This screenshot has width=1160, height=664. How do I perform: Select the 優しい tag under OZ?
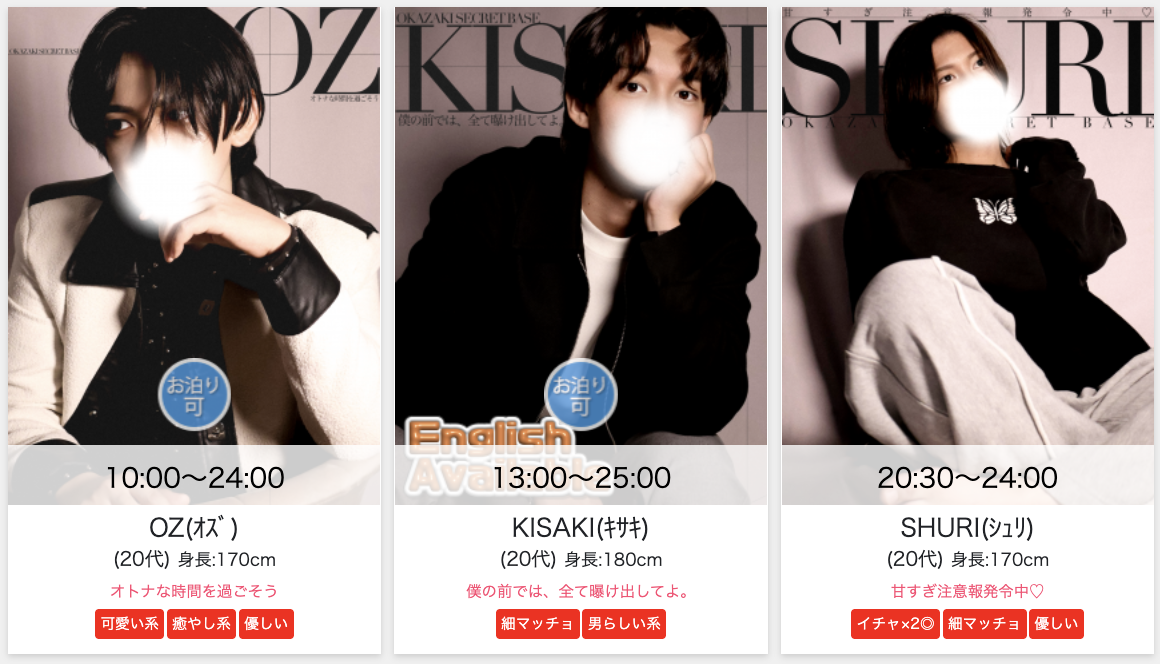[x=266, y=624]
